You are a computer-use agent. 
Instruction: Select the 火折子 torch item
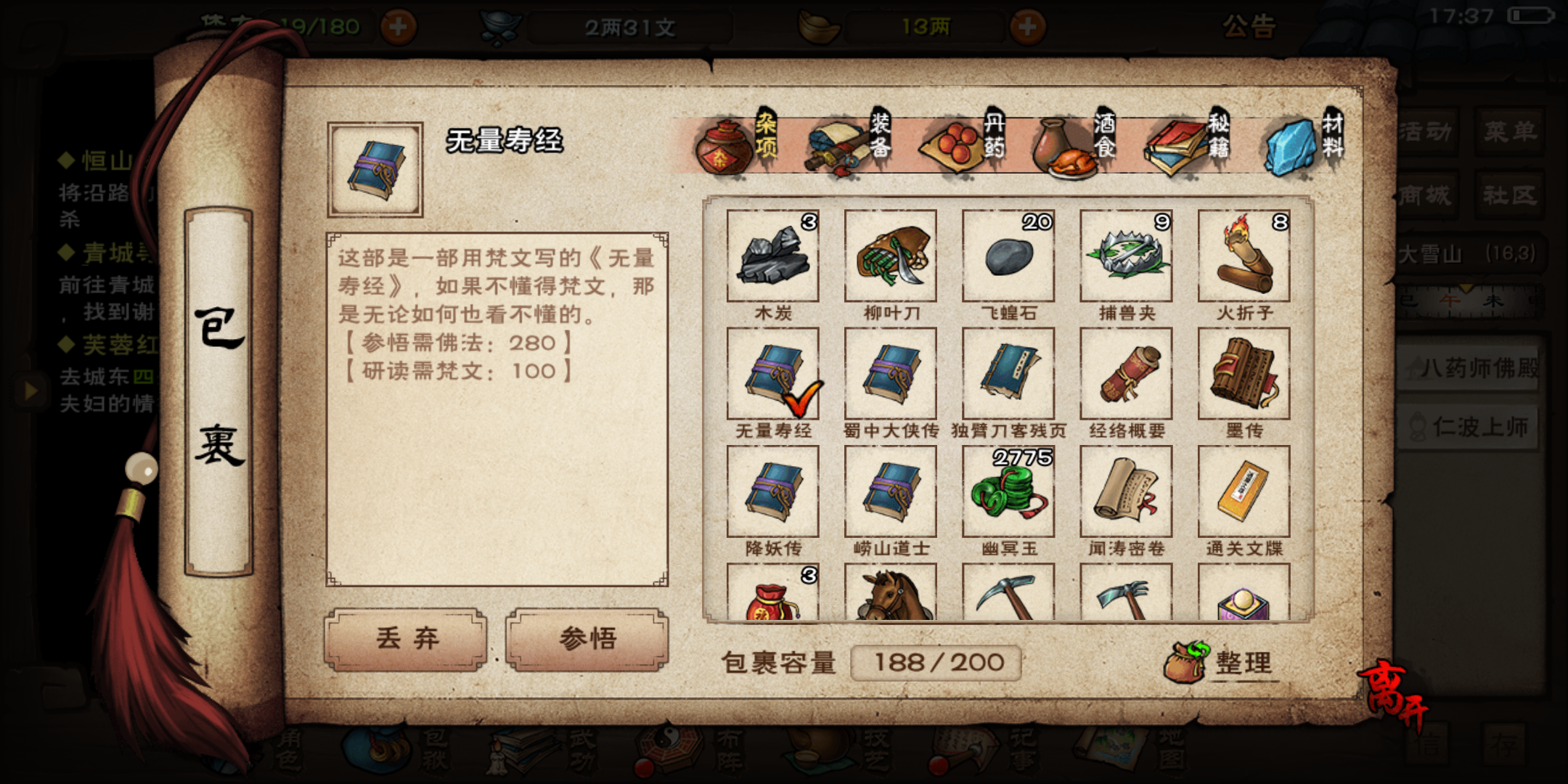(1244, 256)
